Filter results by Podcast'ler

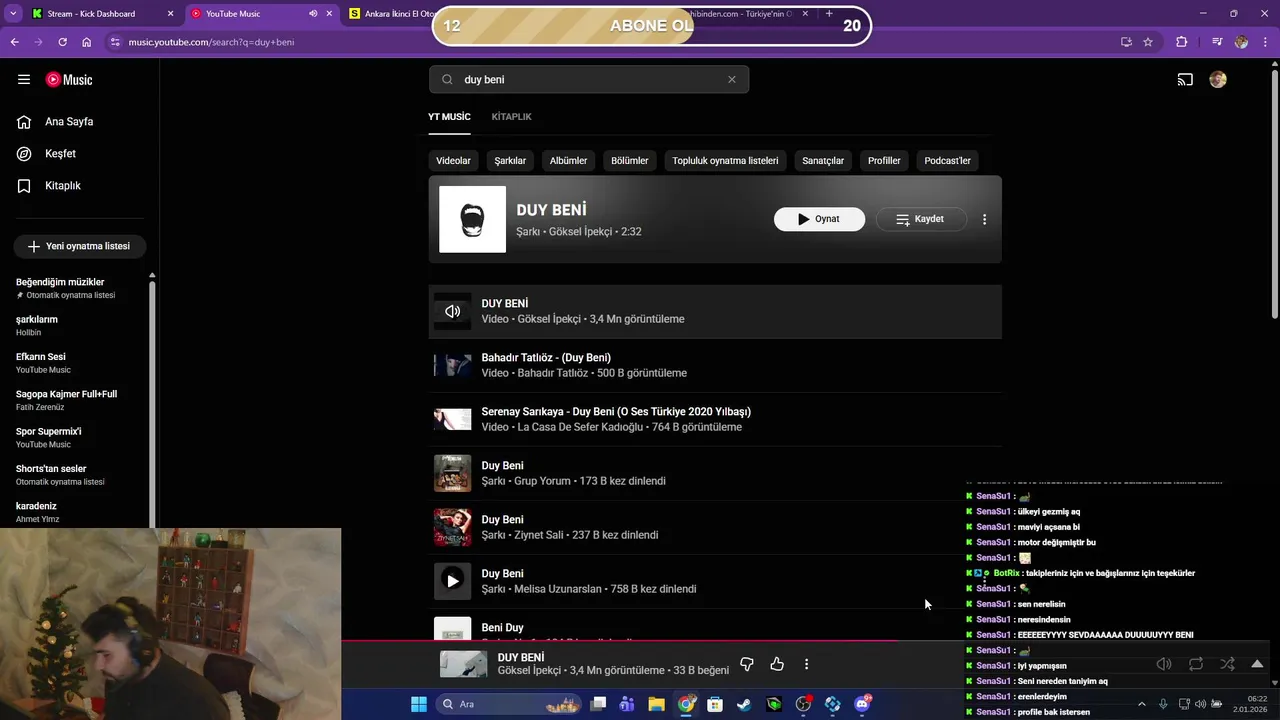click(947, 160)
